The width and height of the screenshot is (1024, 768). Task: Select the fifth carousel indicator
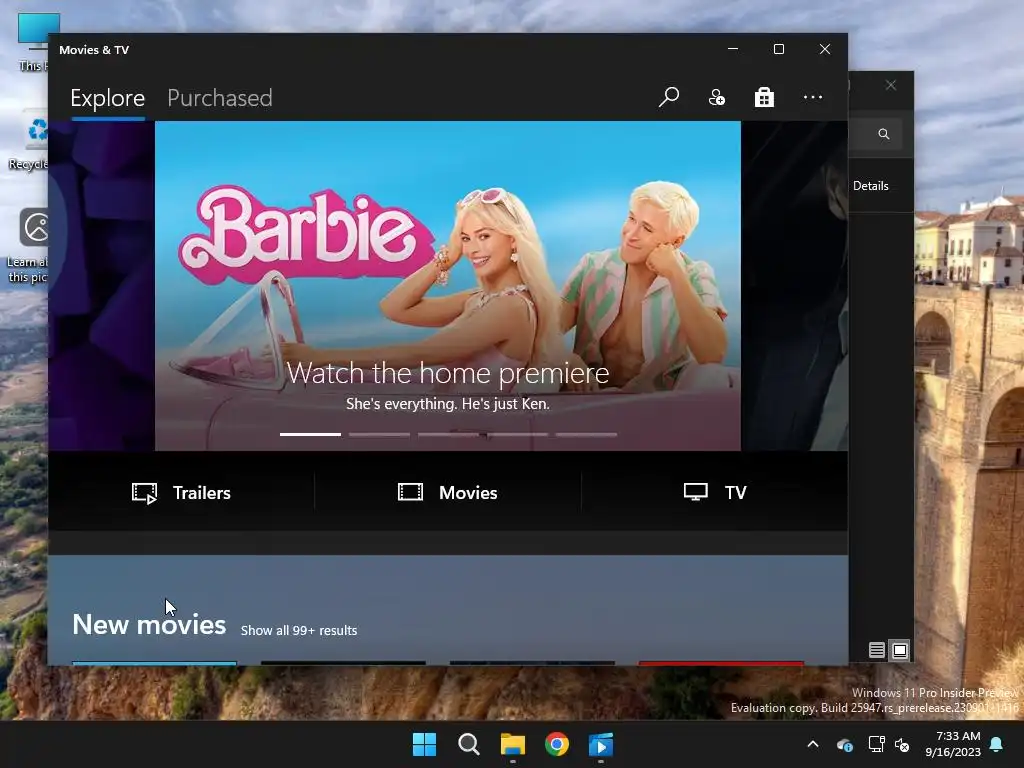point(586,434)
